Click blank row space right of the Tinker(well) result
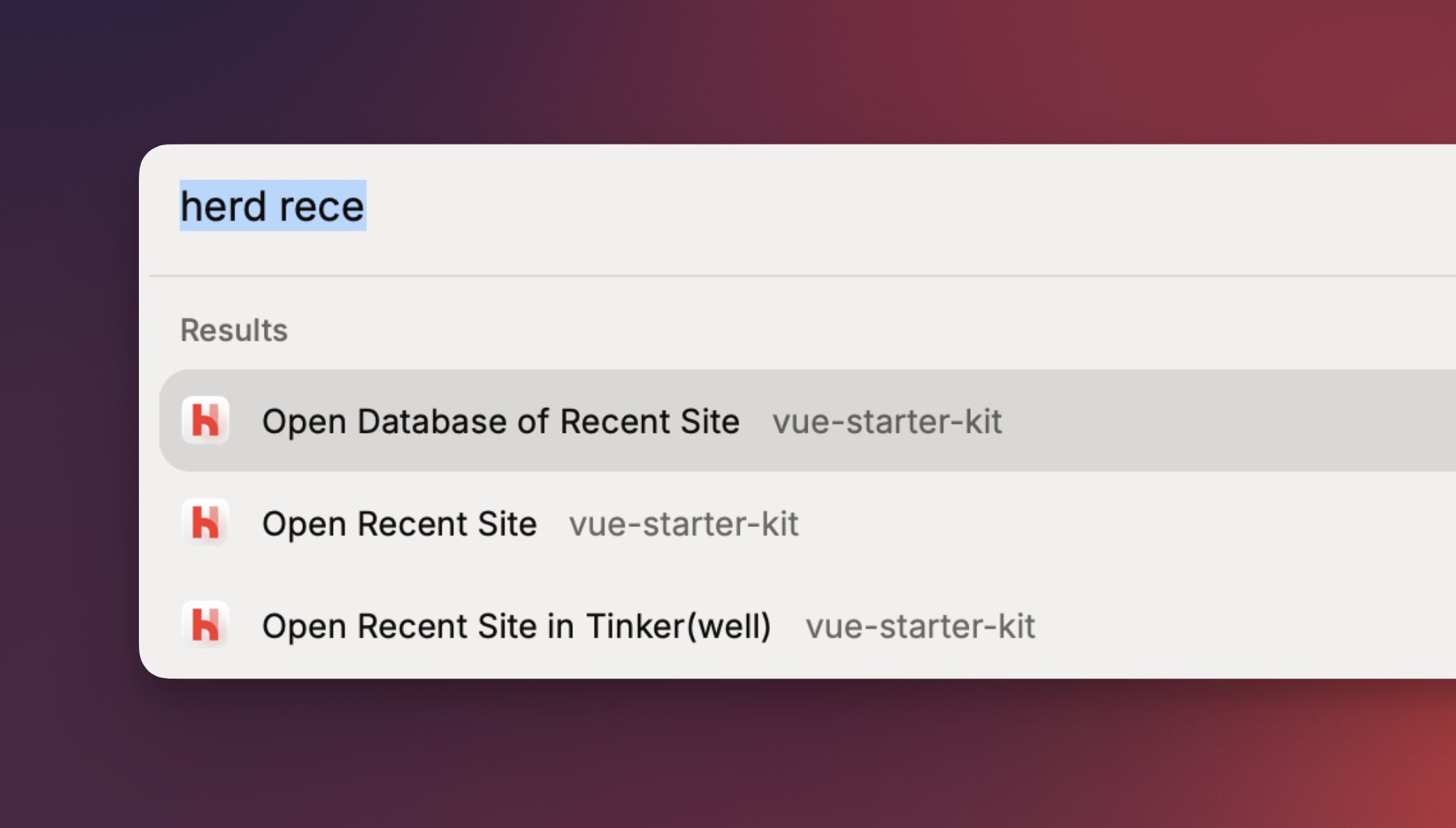The width and height of the screenshot is (1456, 828). 1256,626
